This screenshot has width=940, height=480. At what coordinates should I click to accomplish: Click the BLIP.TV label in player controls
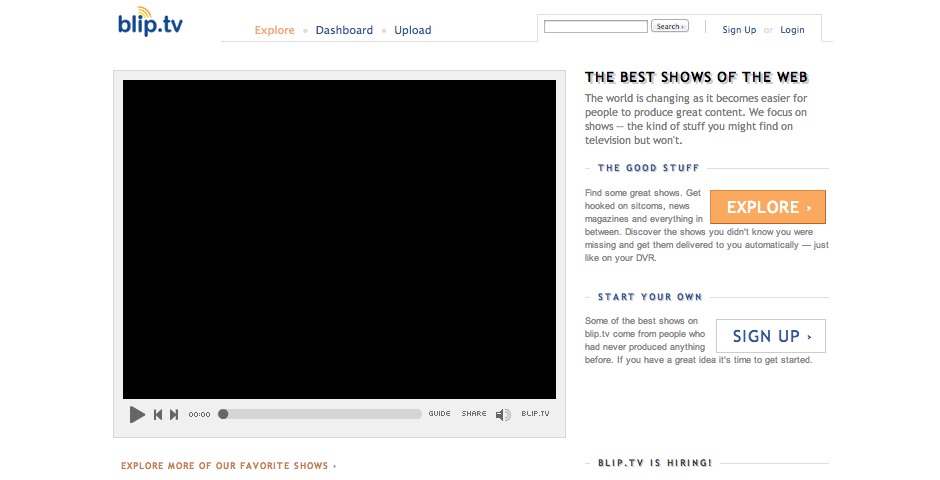[535, 413]
